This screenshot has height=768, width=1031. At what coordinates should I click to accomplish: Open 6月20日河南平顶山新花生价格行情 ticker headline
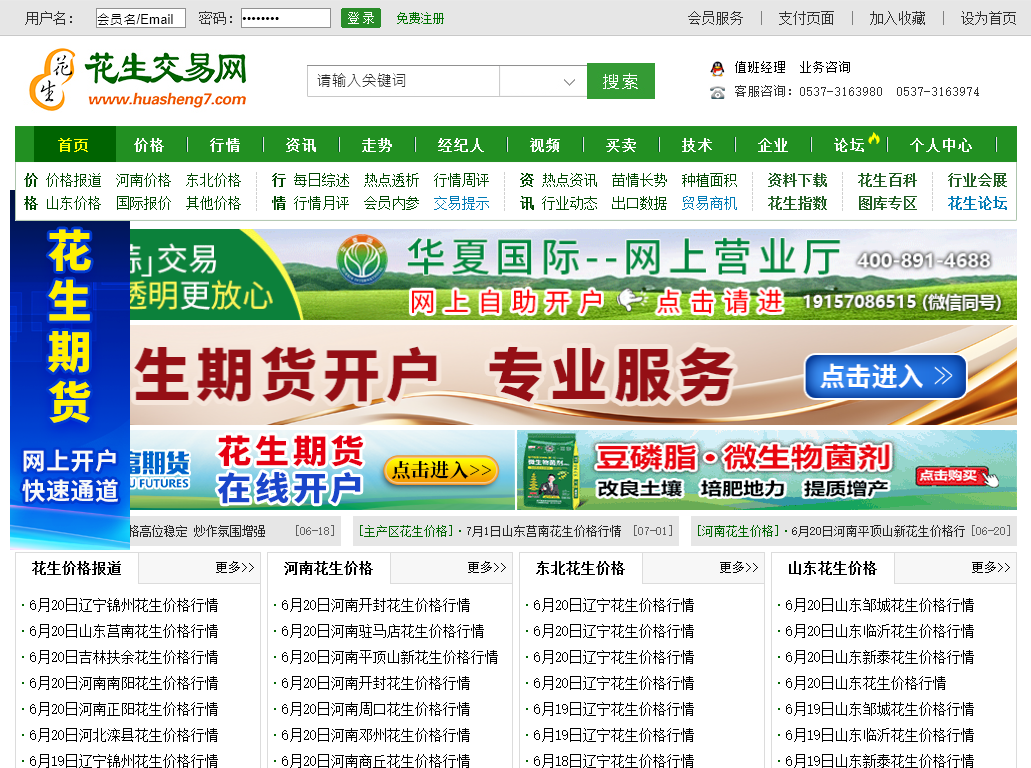tap(878, 531)
